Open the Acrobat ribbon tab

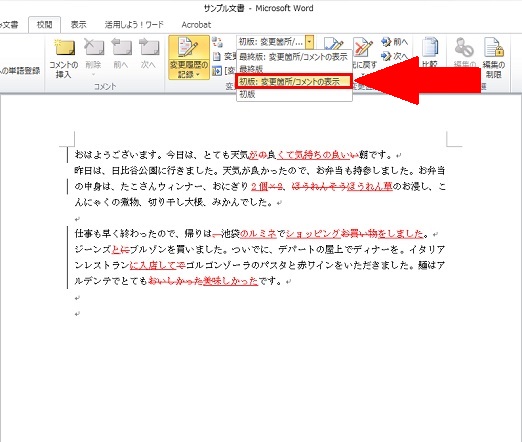coord(196,25)
